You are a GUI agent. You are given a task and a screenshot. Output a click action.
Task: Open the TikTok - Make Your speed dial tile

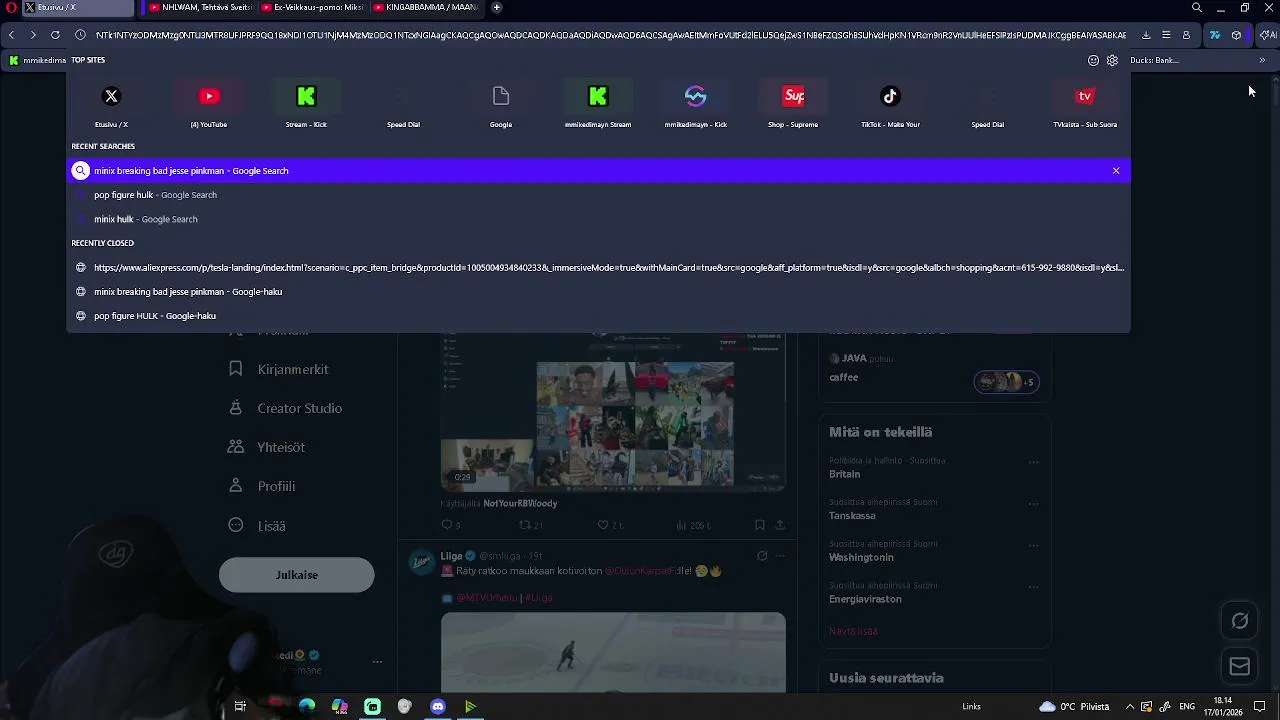890,105
